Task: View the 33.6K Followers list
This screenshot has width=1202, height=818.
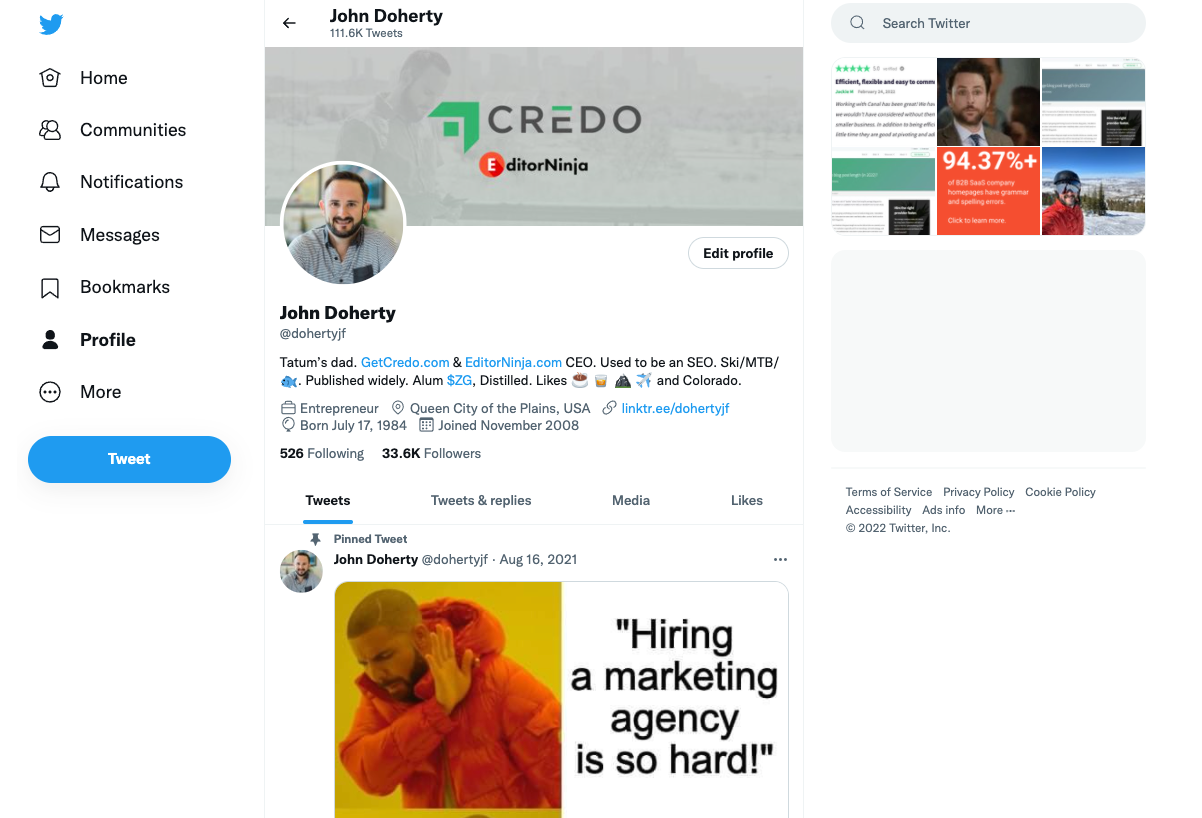Action: click(x=431, y=453)
